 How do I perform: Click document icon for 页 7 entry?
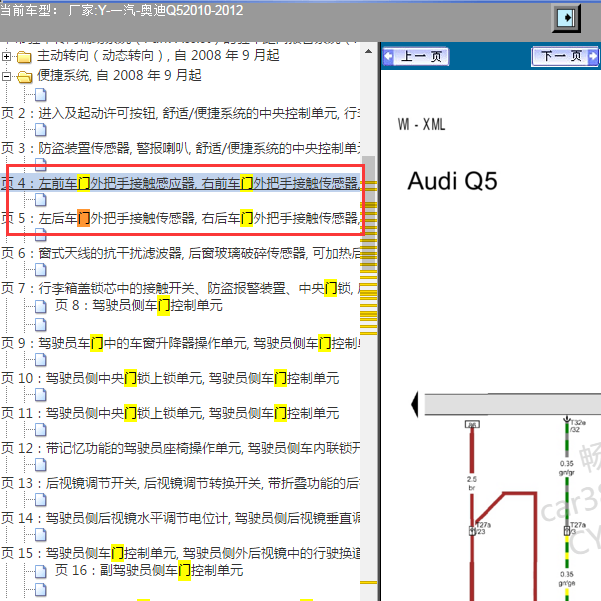pyautogui.click(x=41, y=270)
